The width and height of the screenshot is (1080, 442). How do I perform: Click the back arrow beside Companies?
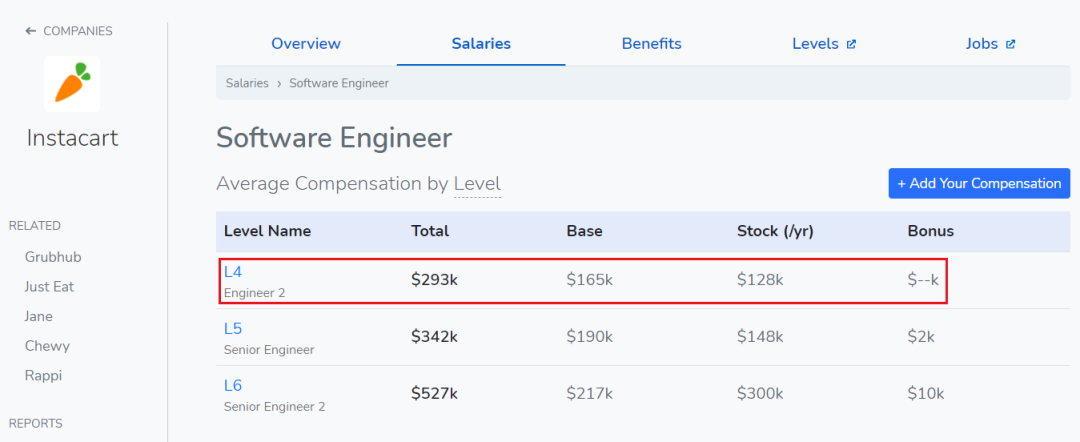point(31,31)
